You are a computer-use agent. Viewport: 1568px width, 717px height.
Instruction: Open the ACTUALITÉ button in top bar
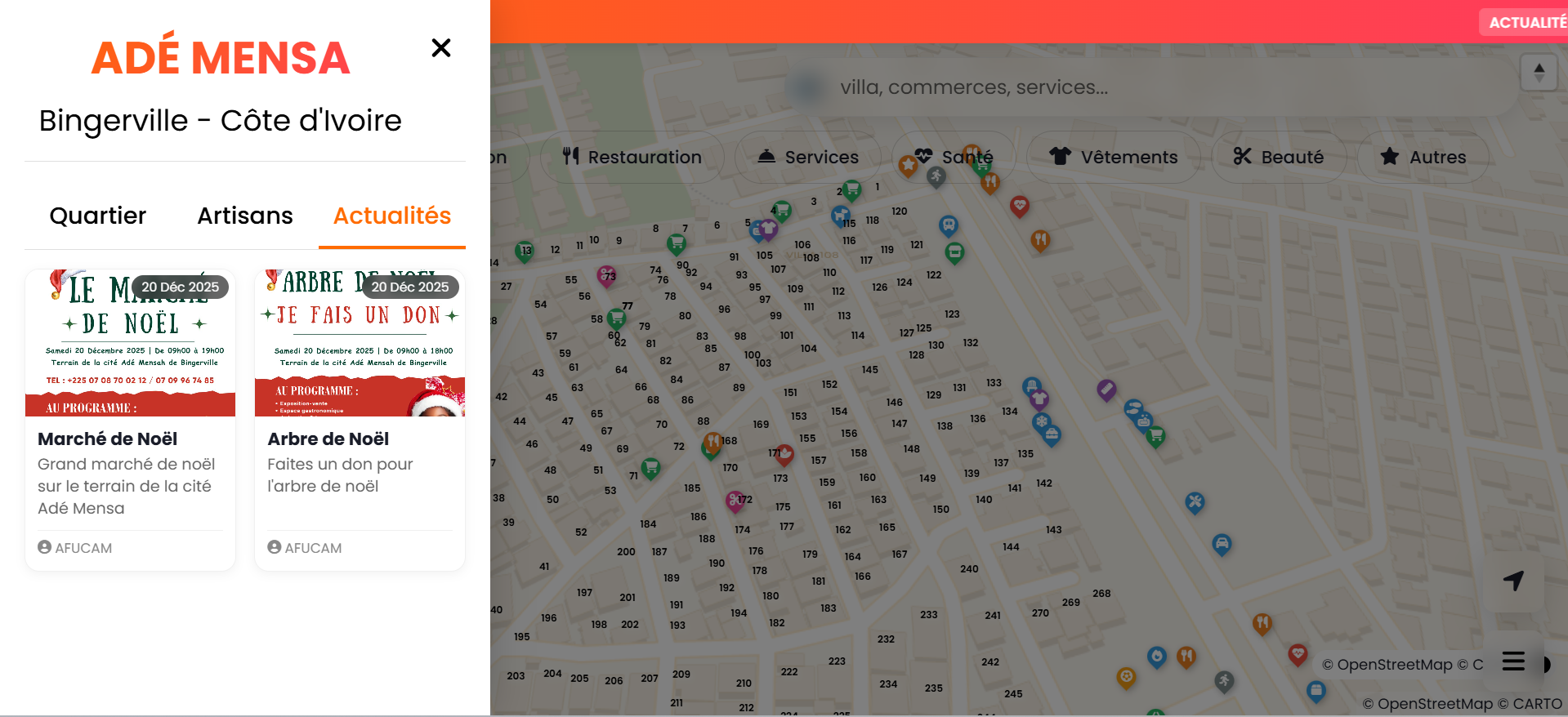pos(1526,22)
